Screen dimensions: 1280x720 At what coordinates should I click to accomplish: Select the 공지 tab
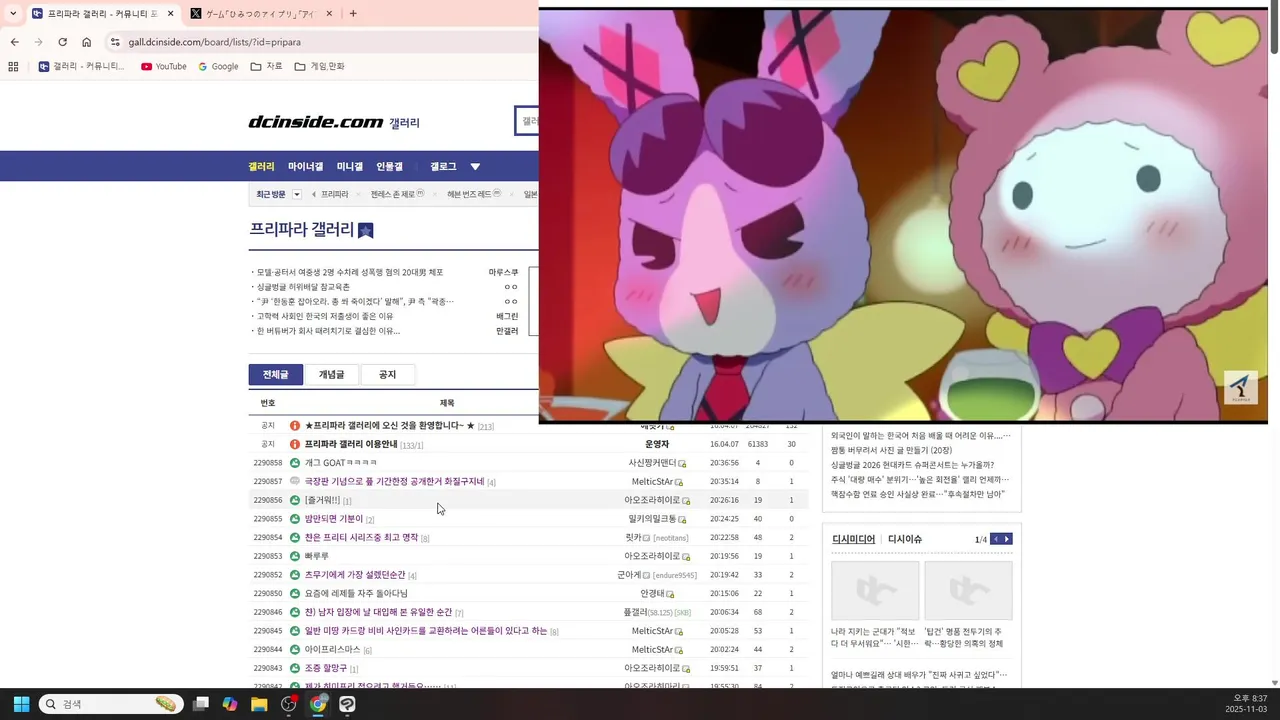(x=387, y=375)
